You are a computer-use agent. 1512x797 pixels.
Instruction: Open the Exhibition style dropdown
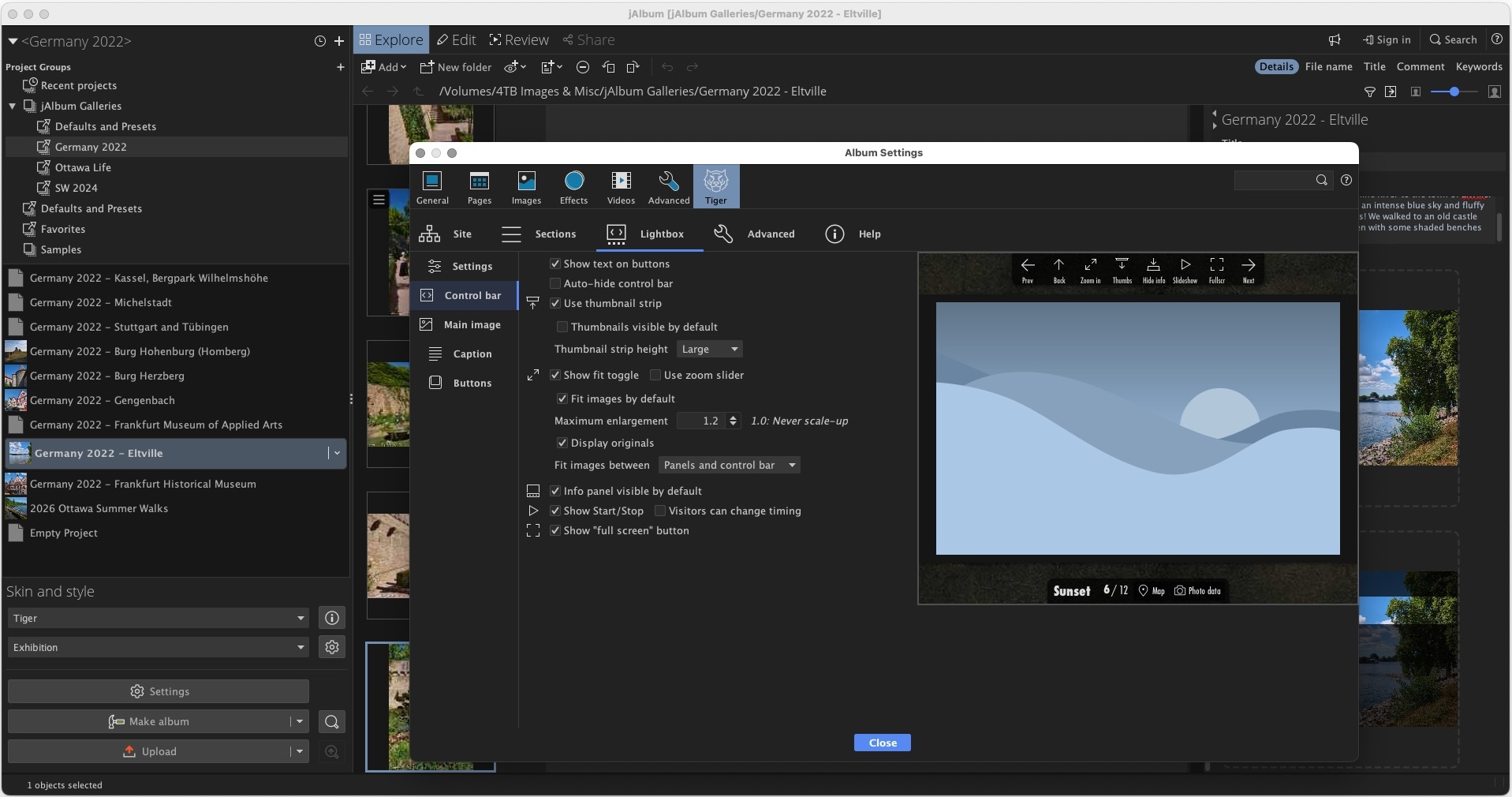[158, 647]
